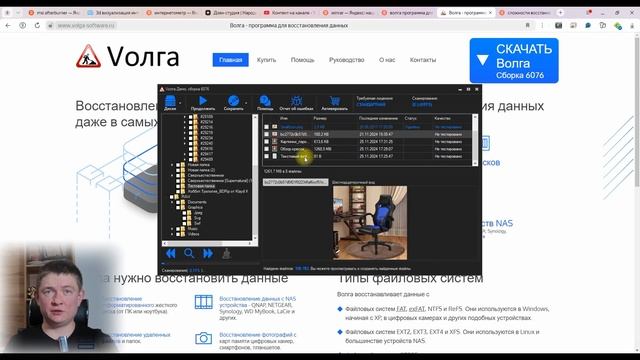Click the bookmark icon in address bar
Viewport: 640px width, 360px height.
click(527, 25)
